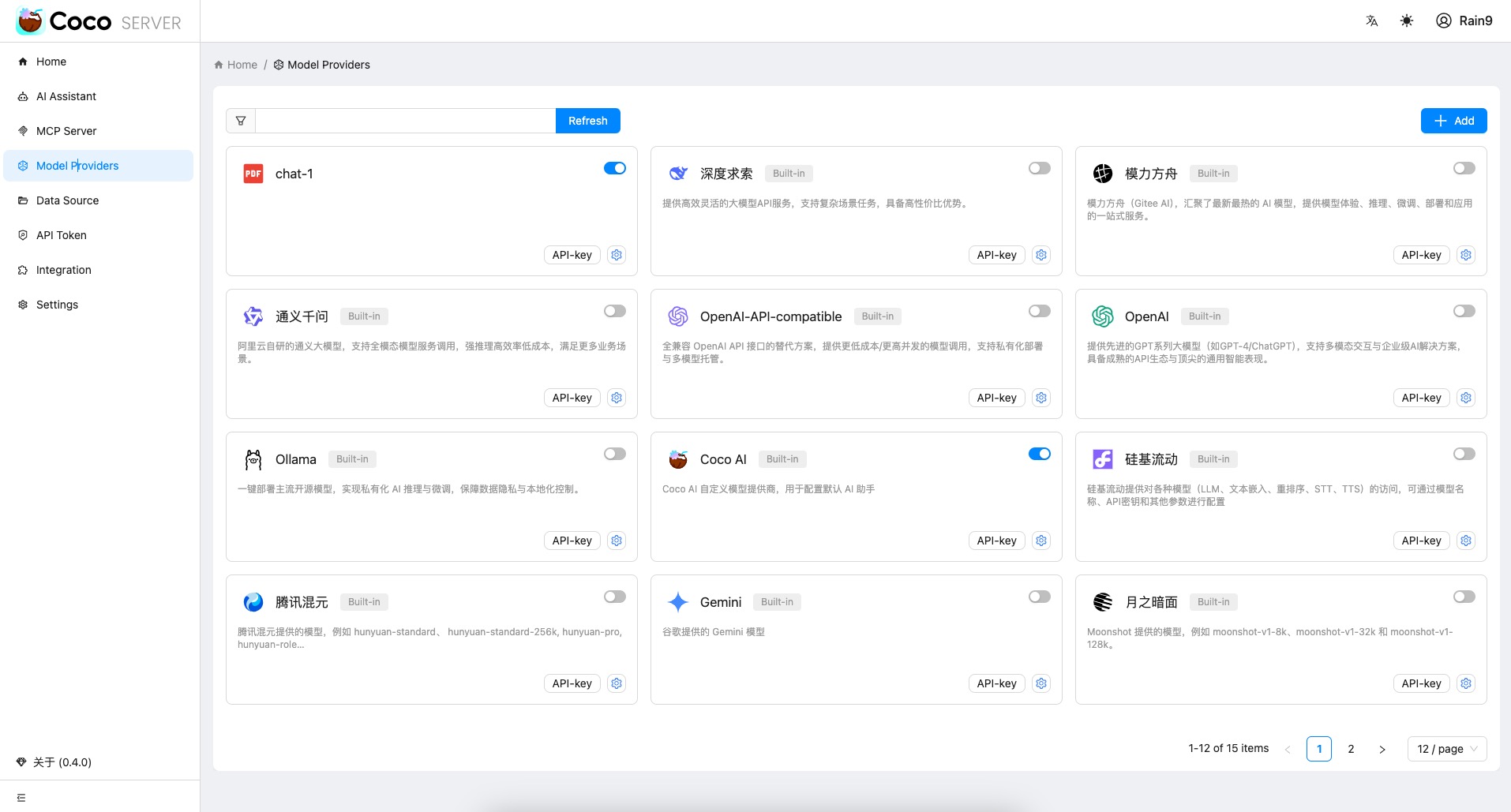Enable the 深度求索 provider switch

(1040, 168)
